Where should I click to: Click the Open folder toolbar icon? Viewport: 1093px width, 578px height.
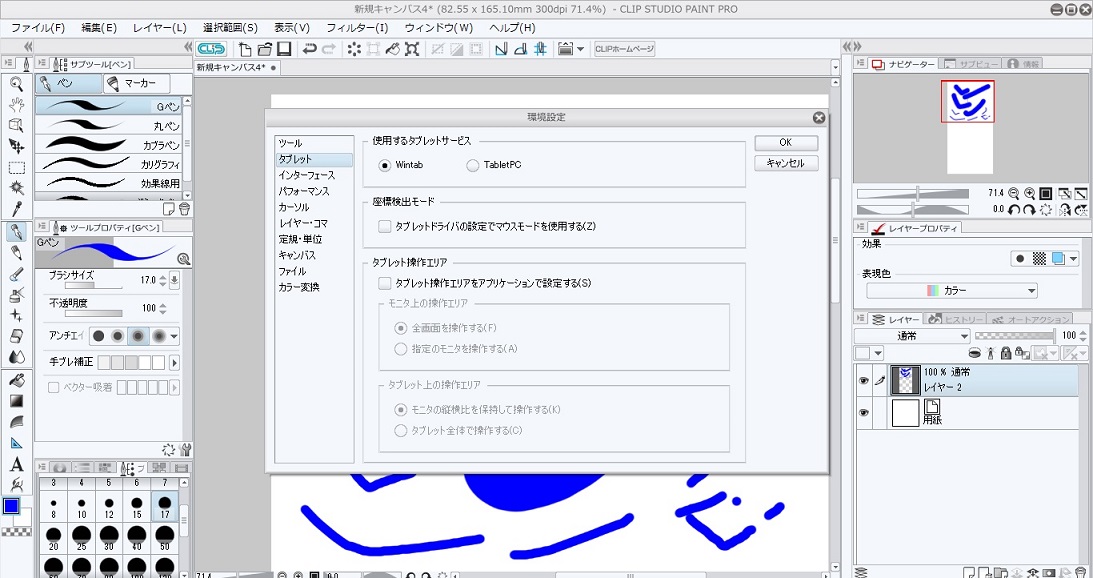point(264,49)
